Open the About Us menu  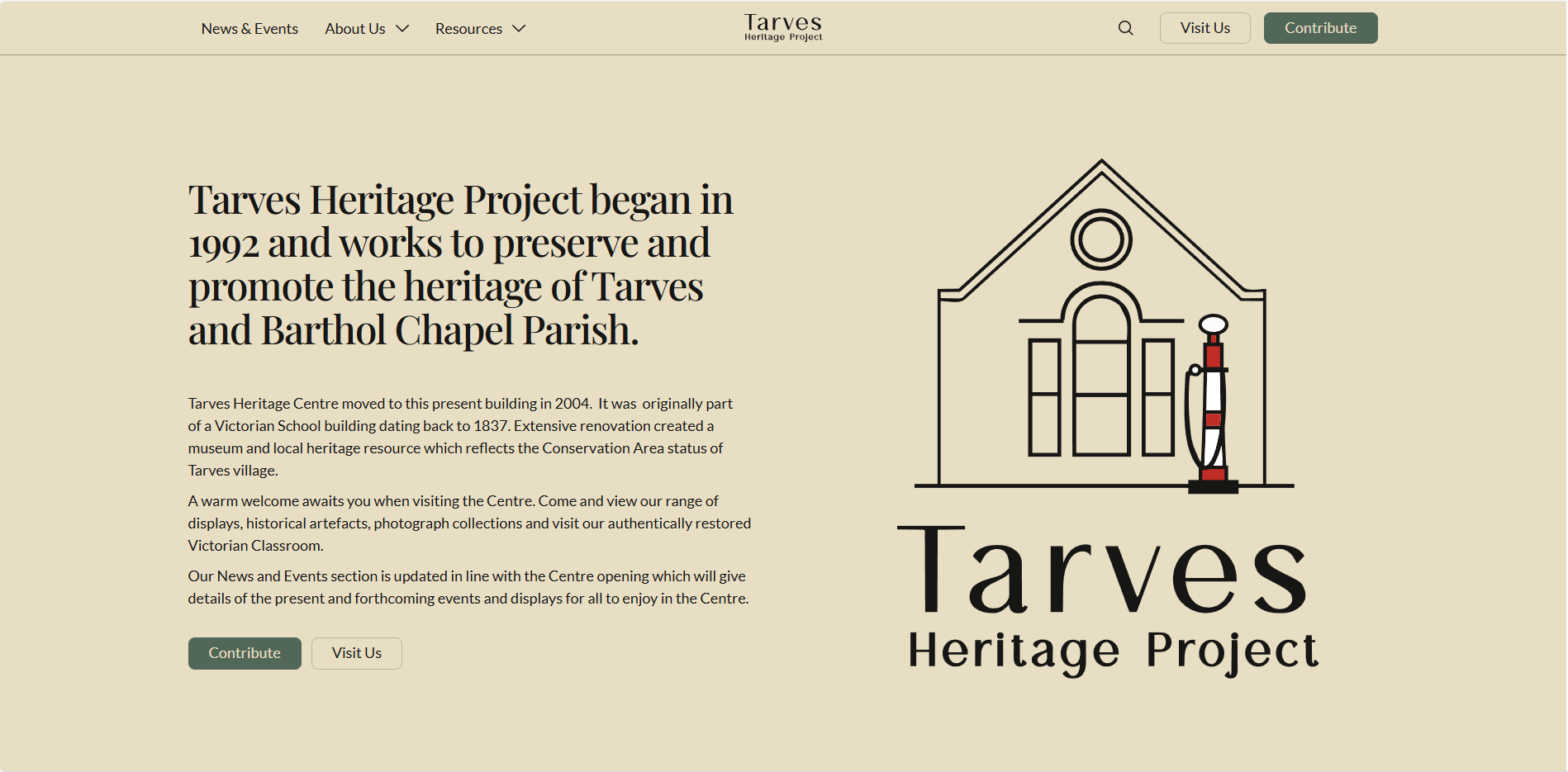(x=355, y=29)
